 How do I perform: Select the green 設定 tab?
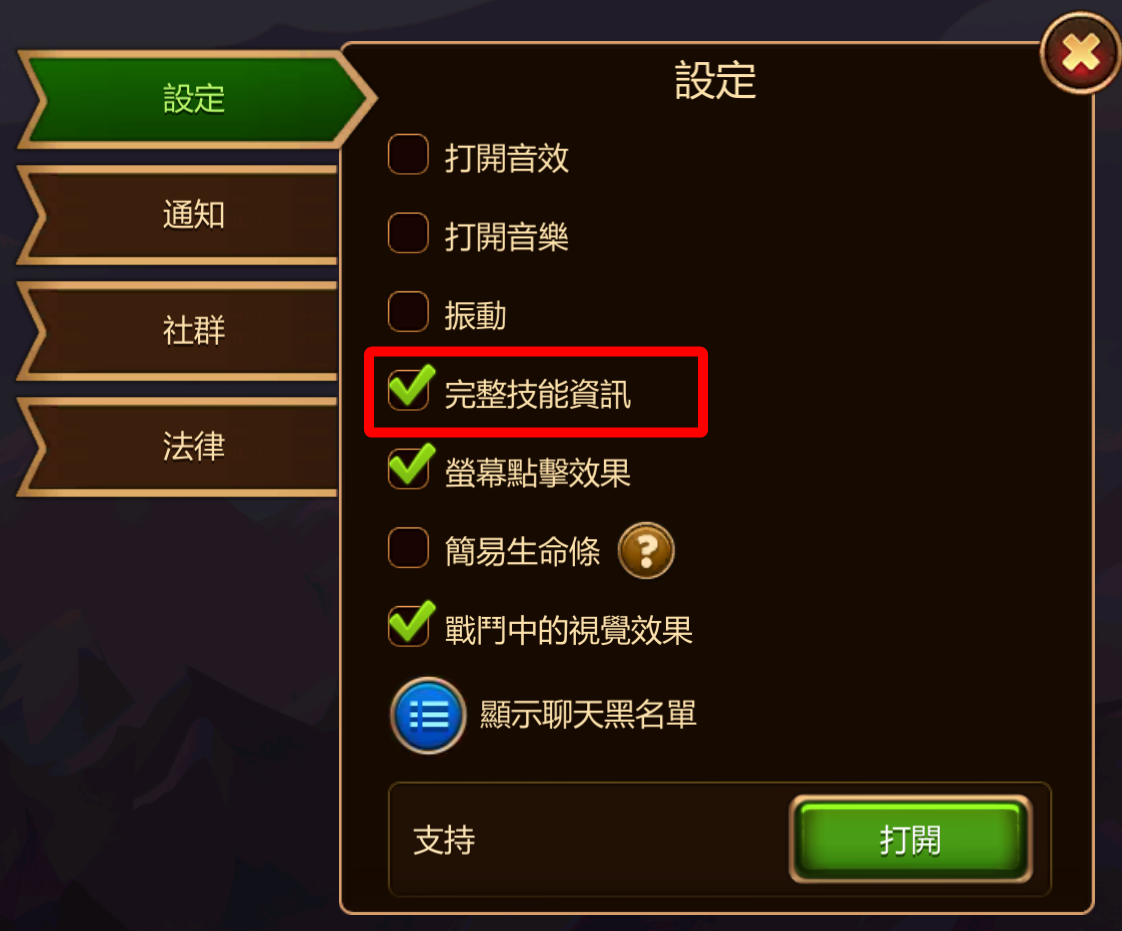[x=195, y=99]
